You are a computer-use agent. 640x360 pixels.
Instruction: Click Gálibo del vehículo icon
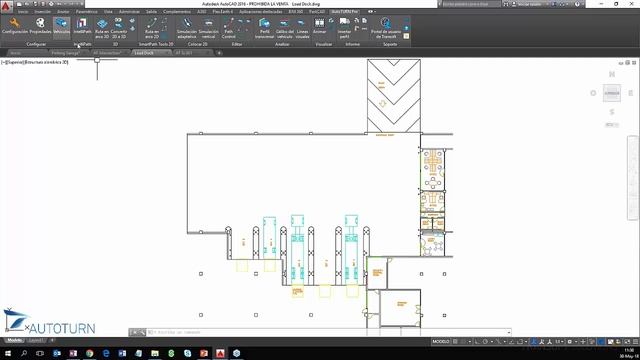click(x=284, y=28)
